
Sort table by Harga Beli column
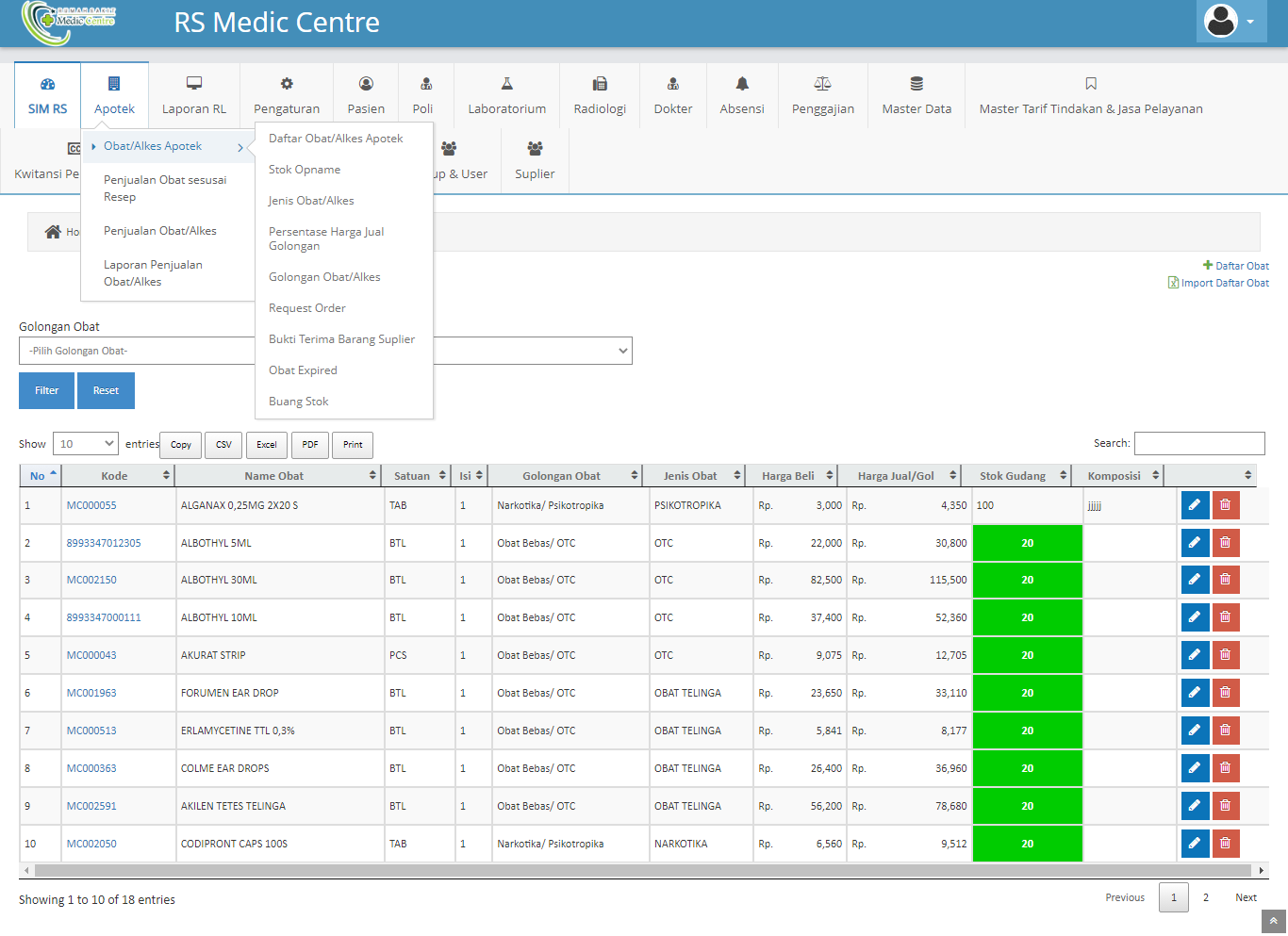797,476
